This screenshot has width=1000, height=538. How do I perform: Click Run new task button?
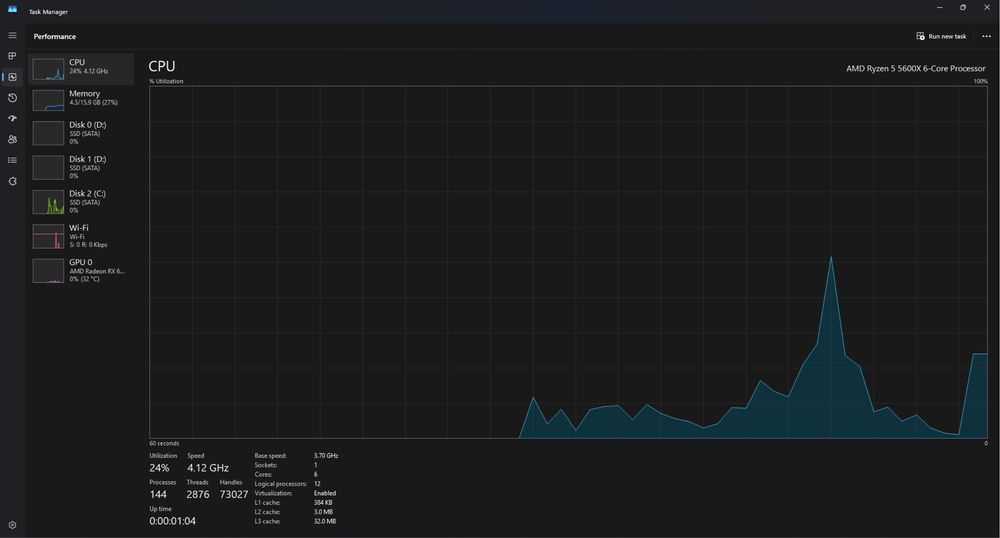941,36
